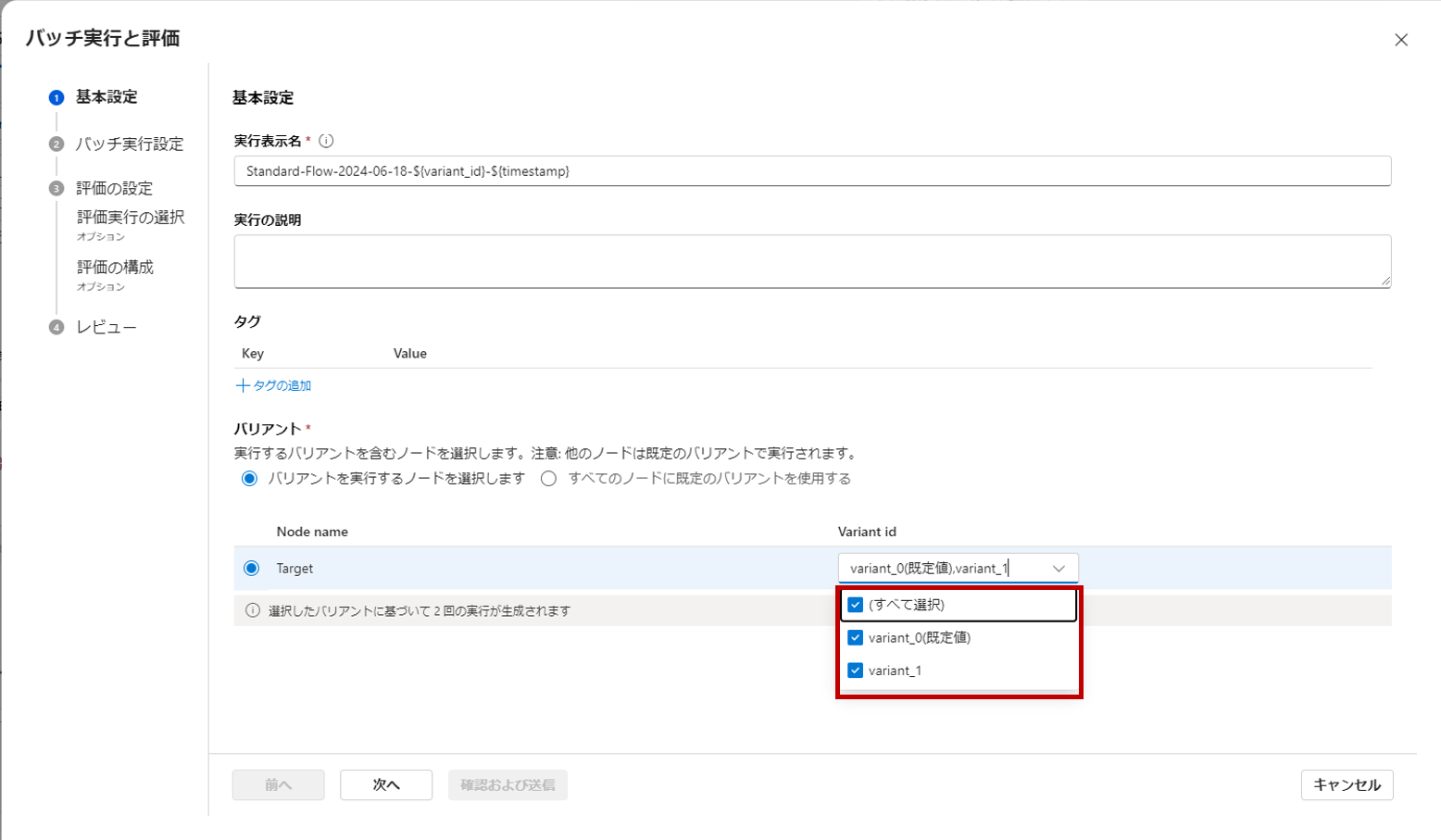
Task: Toggle the (すべて選択) checkbox
Action: (x=857, y=605)
